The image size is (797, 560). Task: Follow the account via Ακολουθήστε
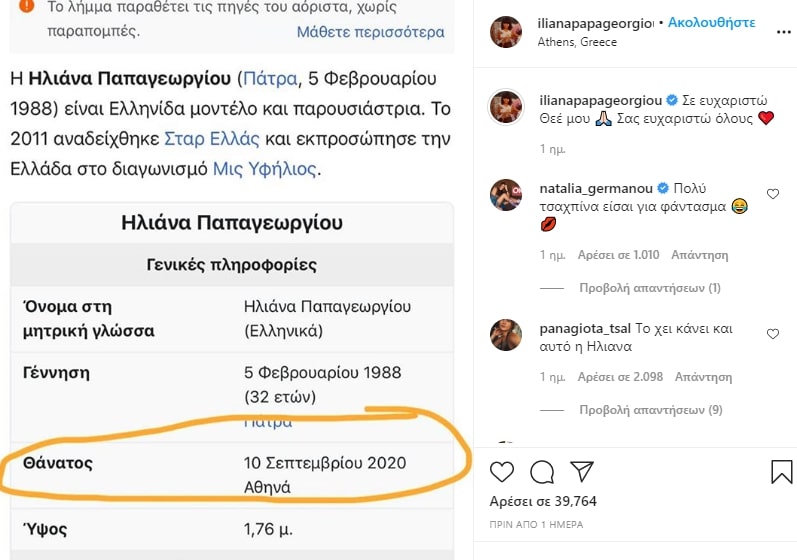[712, 22]
